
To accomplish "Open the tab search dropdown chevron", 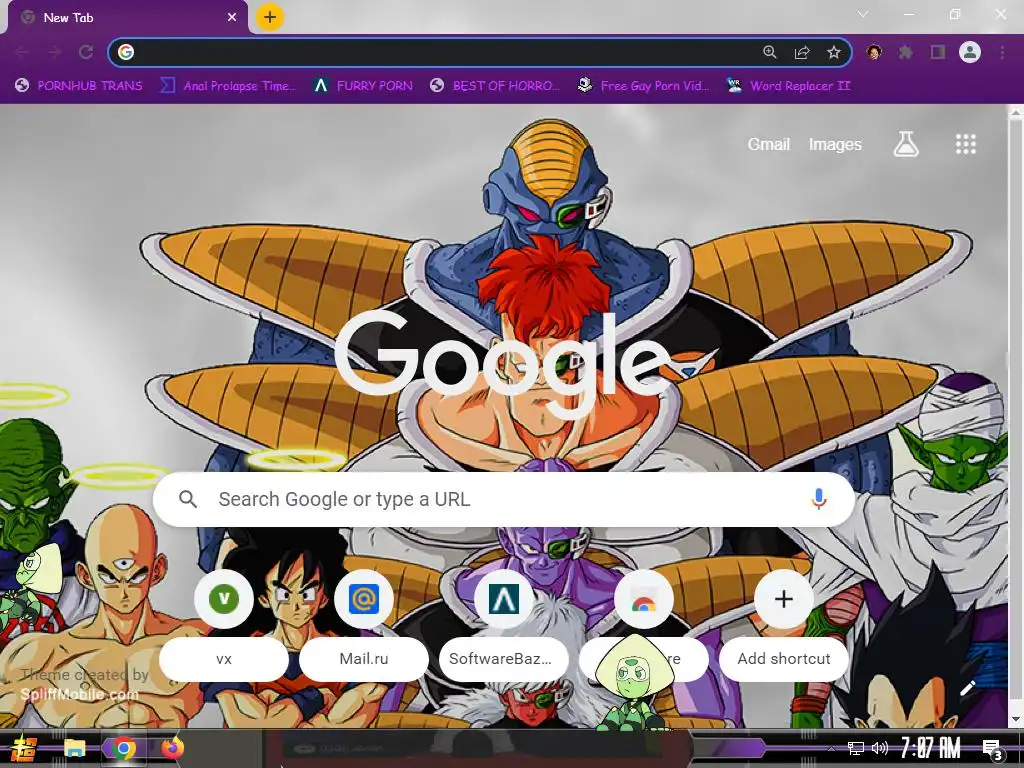I will pos(863,14).
